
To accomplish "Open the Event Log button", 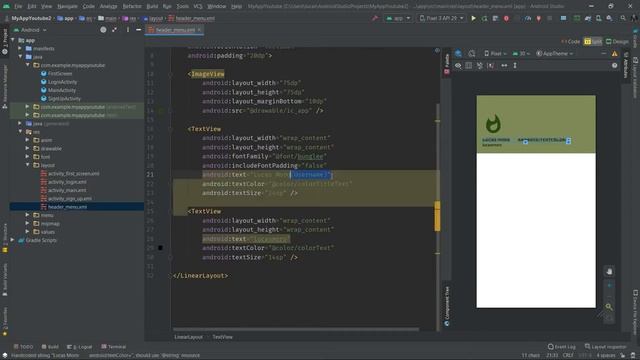I will [562, 347].
